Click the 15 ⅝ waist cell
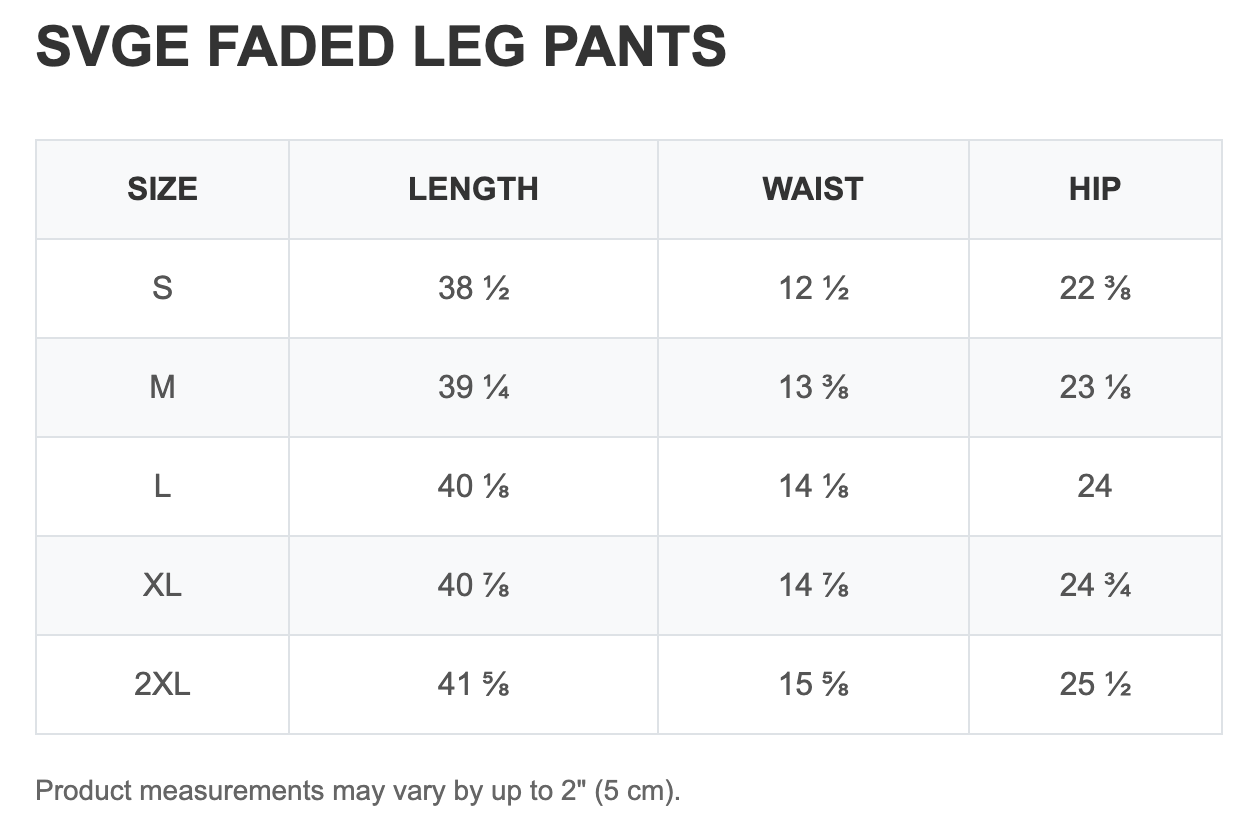This screenshot has height=832, width=1252. click(x=813, y=684)
